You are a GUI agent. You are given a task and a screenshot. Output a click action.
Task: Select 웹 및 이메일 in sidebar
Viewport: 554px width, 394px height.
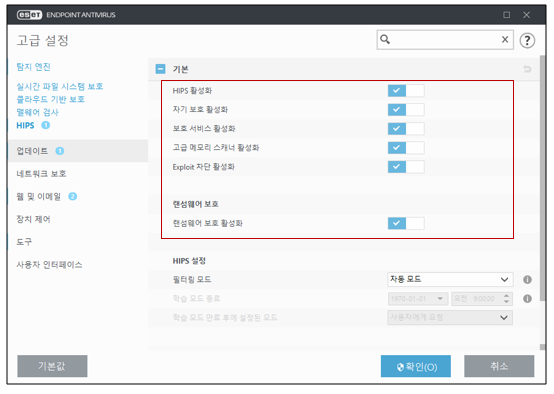39,196
